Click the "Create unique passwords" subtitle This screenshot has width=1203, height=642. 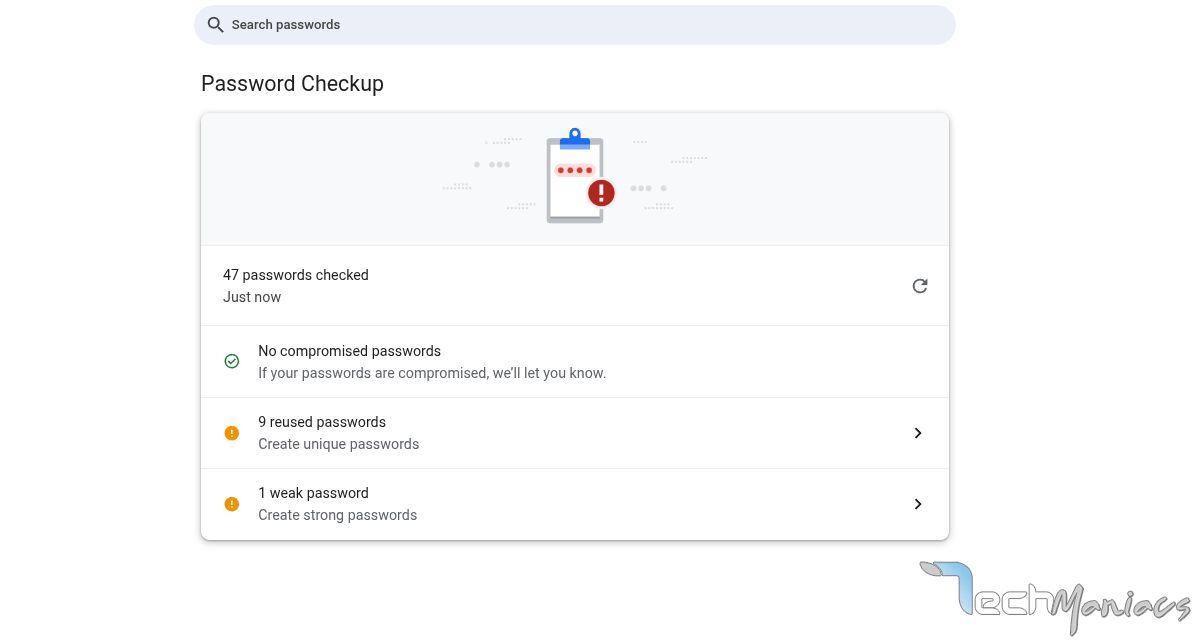pos(338,444)
